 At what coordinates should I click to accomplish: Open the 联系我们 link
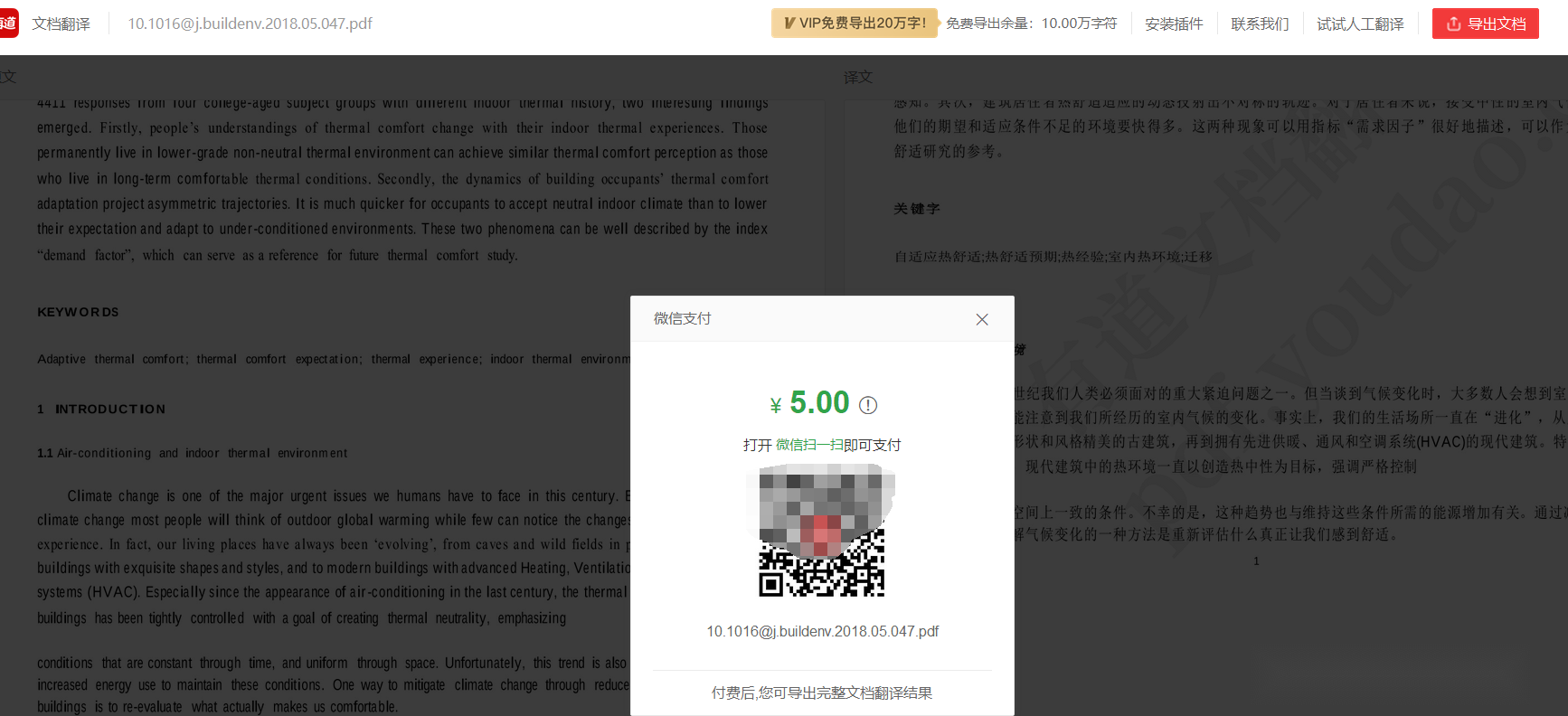coord(1260,24)
